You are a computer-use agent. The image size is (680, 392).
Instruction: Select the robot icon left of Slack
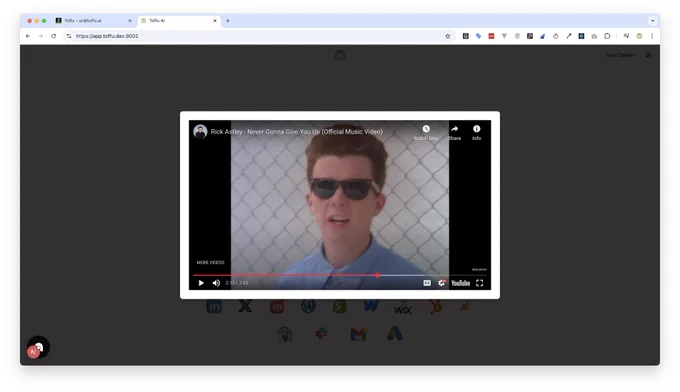(x=285, y=334)
